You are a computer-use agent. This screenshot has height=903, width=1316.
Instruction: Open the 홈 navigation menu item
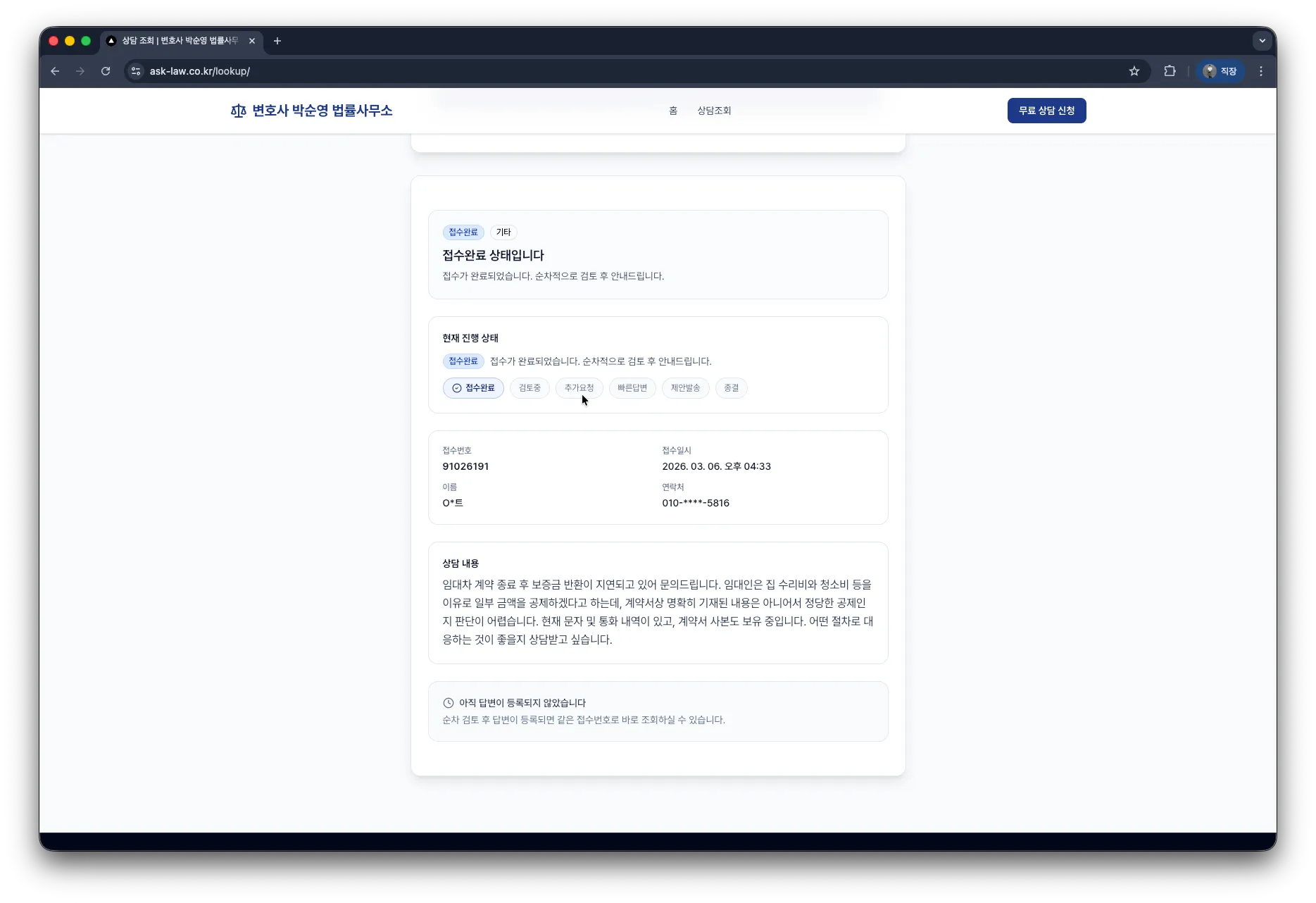672,111
